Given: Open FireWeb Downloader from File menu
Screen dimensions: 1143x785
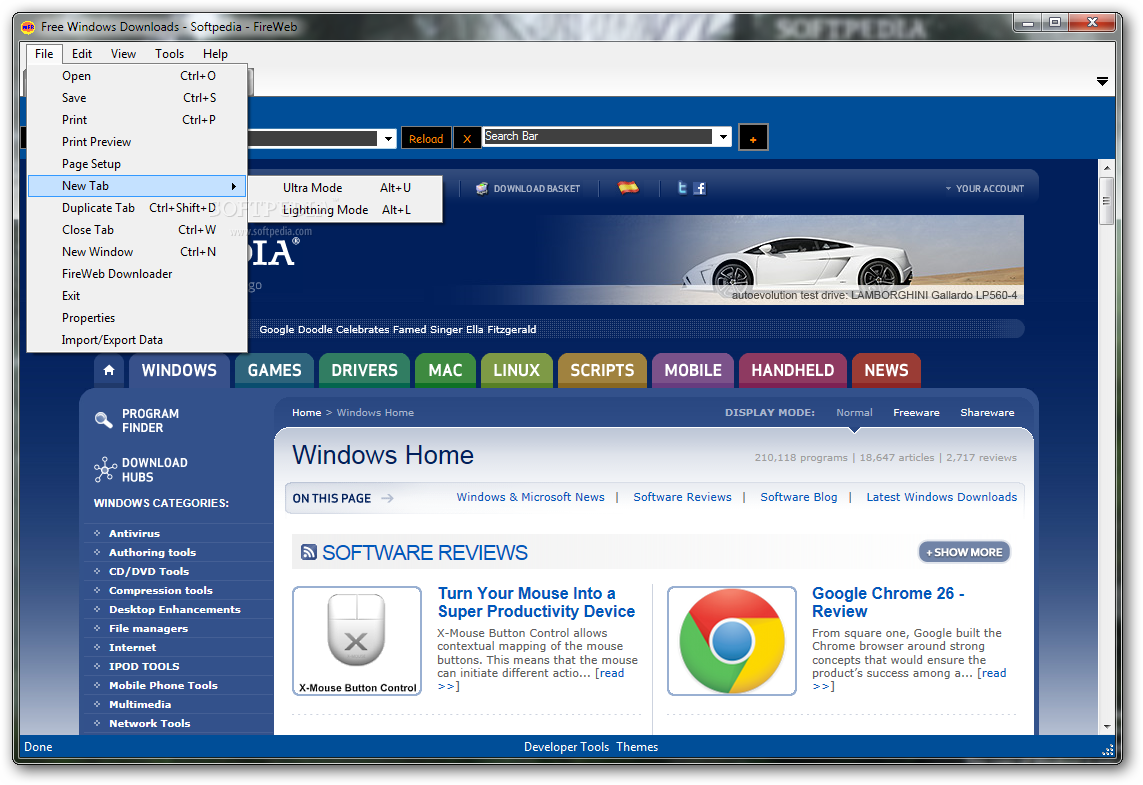Looking at the screenshot, I should click(x=137, y=274).
